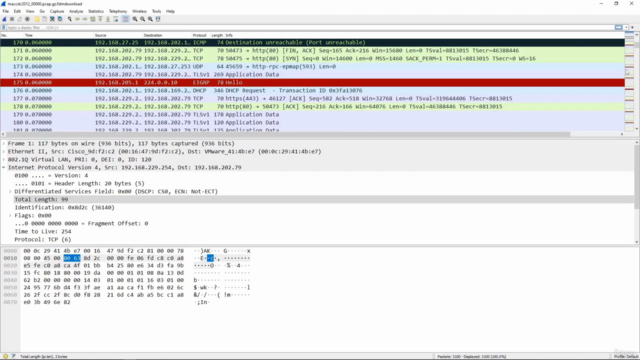Toggle packet list colorization

[x=125, y=19]
